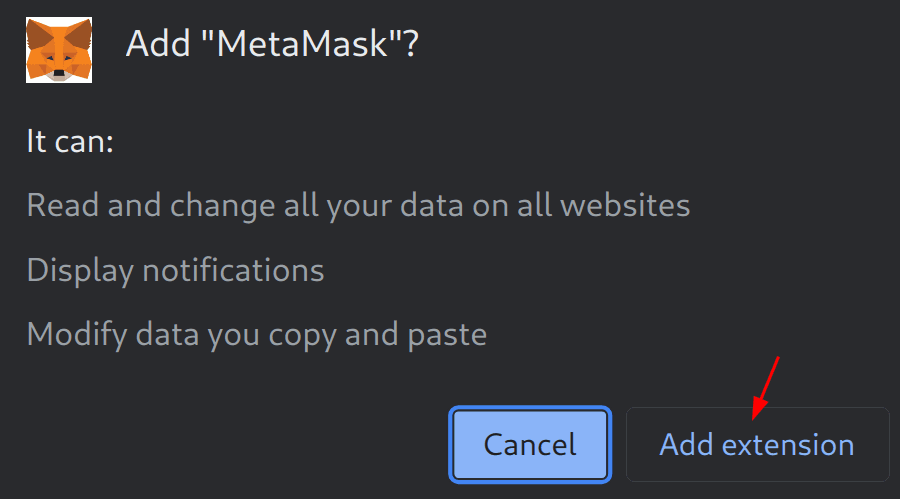Click the 'Add "MetaMask"?' dialog title
This screenshot has height=499, width=900.
point(271,46)
